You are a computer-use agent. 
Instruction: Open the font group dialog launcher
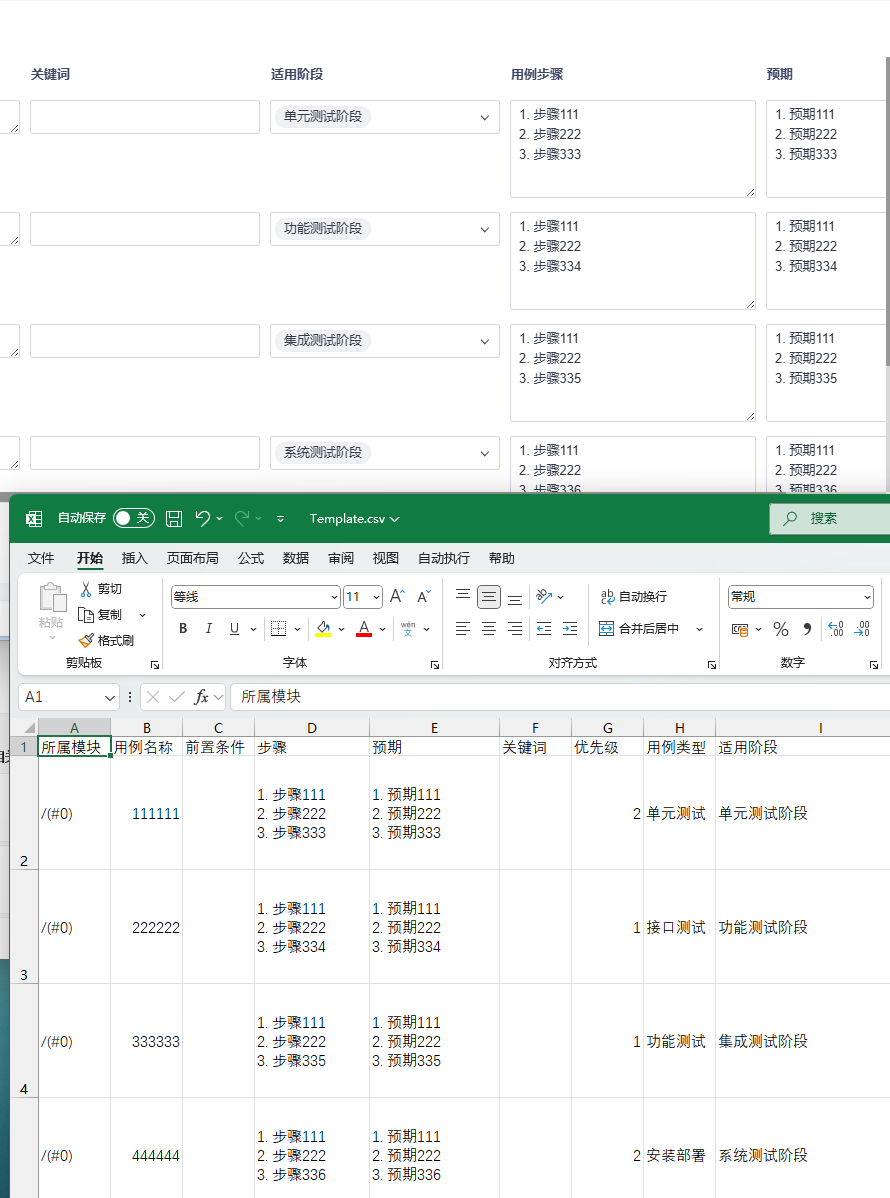(x=435, y=665)
